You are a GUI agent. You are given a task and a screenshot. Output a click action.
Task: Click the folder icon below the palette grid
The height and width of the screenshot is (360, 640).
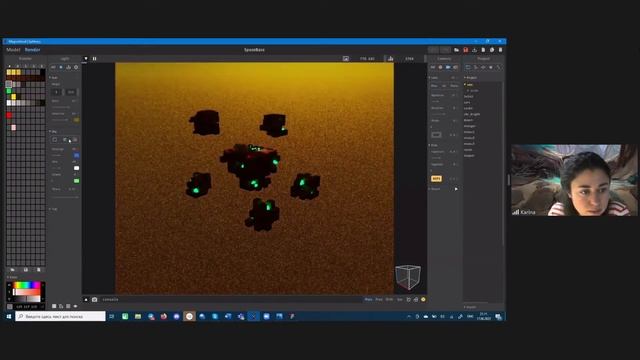click(x=12, y=270)
